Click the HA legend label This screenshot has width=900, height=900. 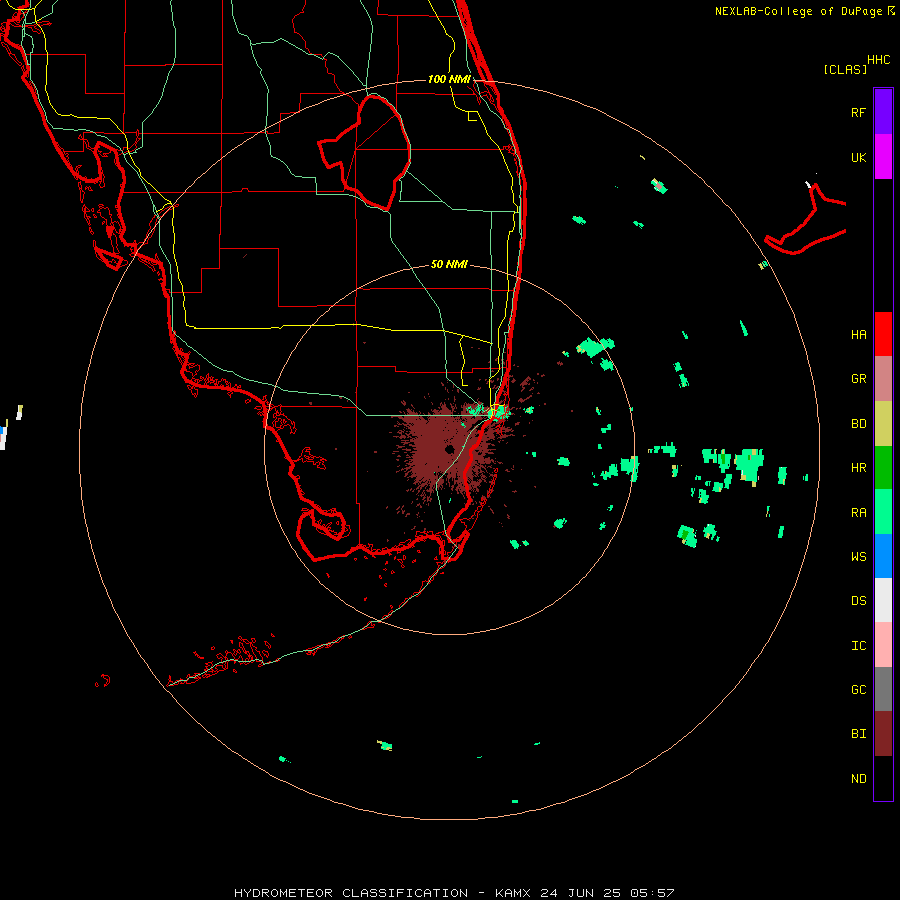tap(859, 334)
